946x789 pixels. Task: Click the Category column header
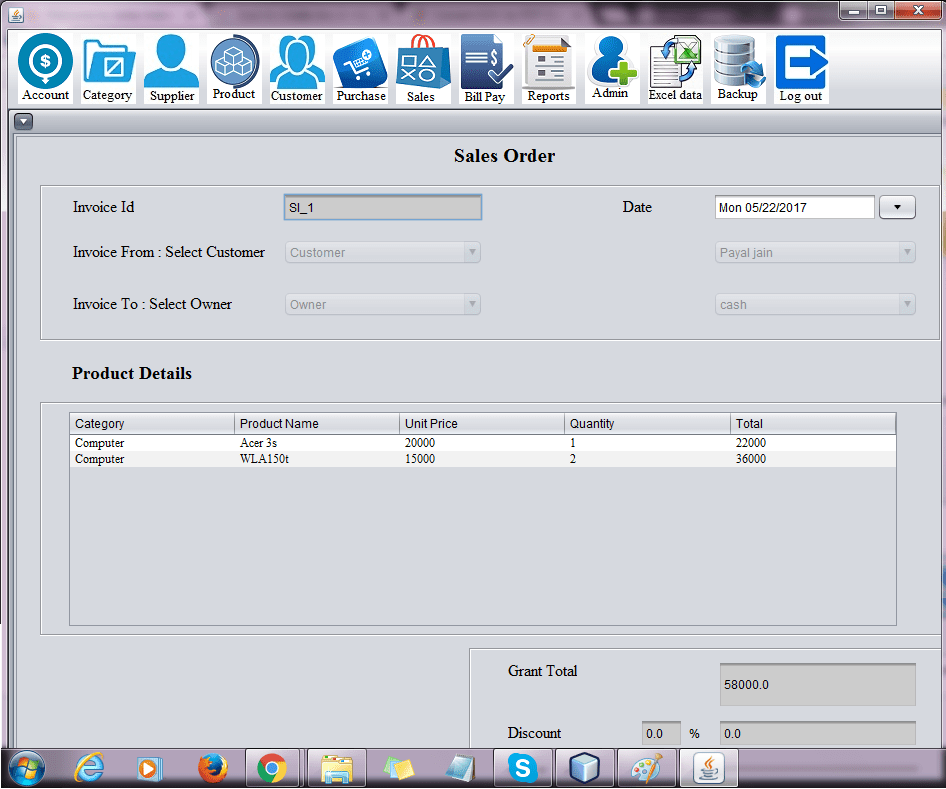pos(152,423)
